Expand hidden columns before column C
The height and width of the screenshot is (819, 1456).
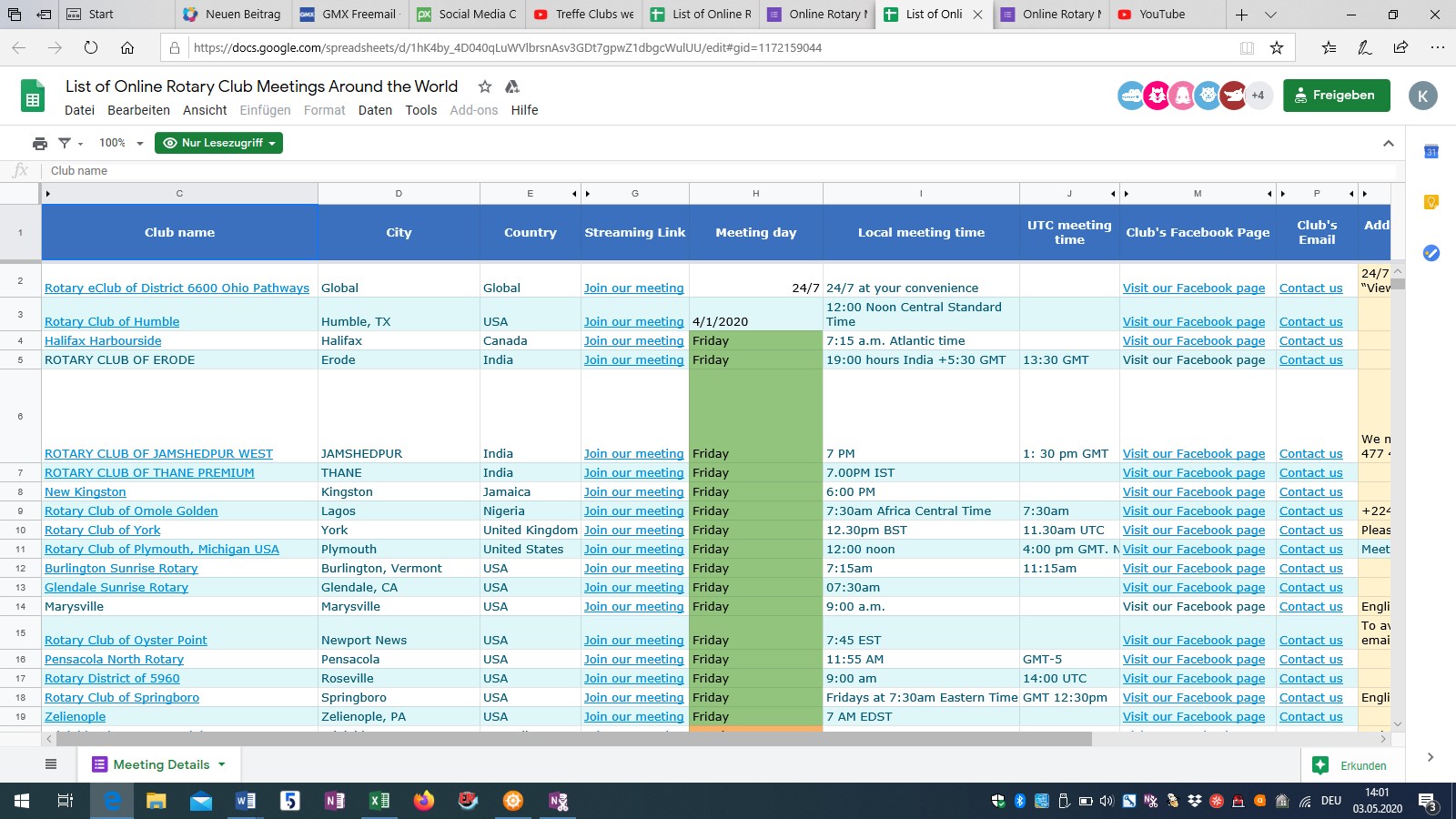point(47,194)
